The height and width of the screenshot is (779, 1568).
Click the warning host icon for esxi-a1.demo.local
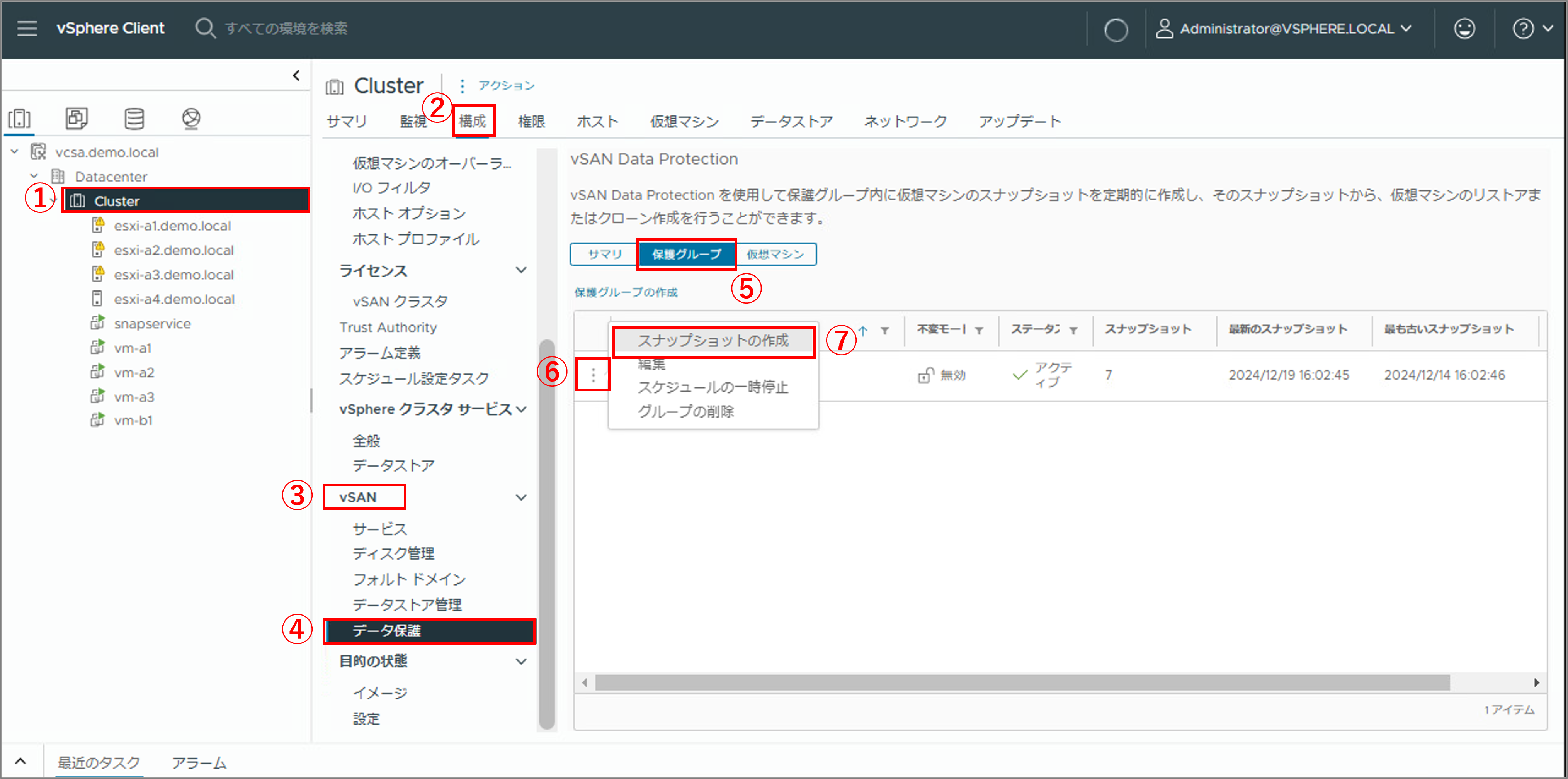pyautogui.click(x=97, y=225)
